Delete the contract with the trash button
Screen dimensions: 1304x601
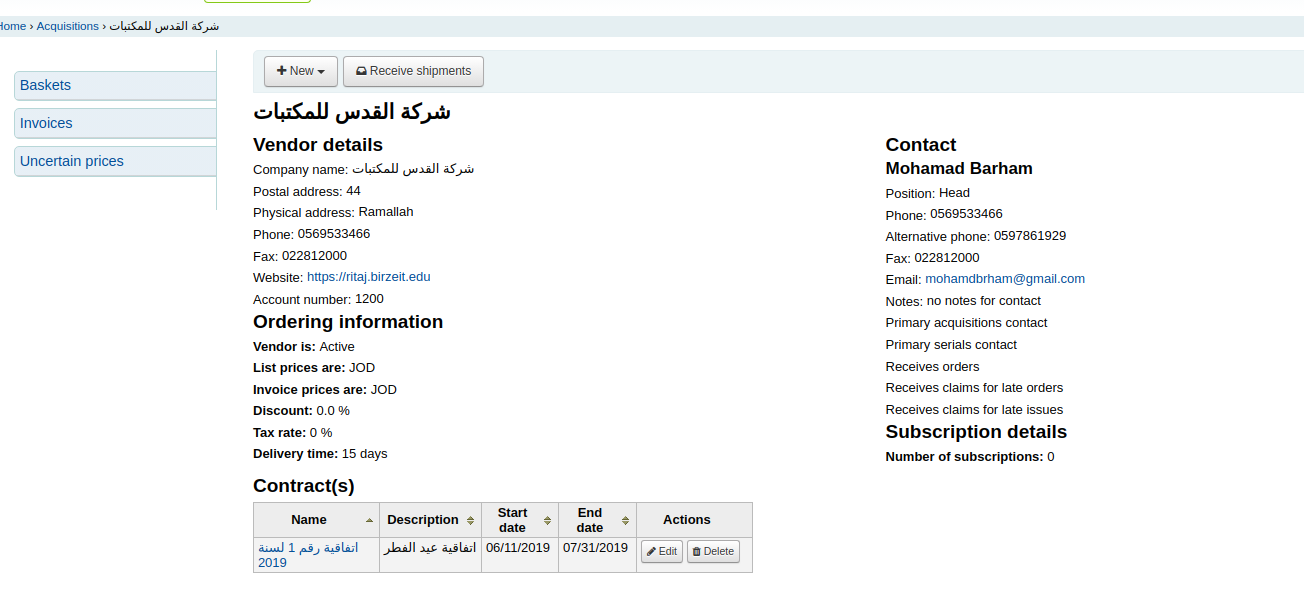click(x=713, y=552)
